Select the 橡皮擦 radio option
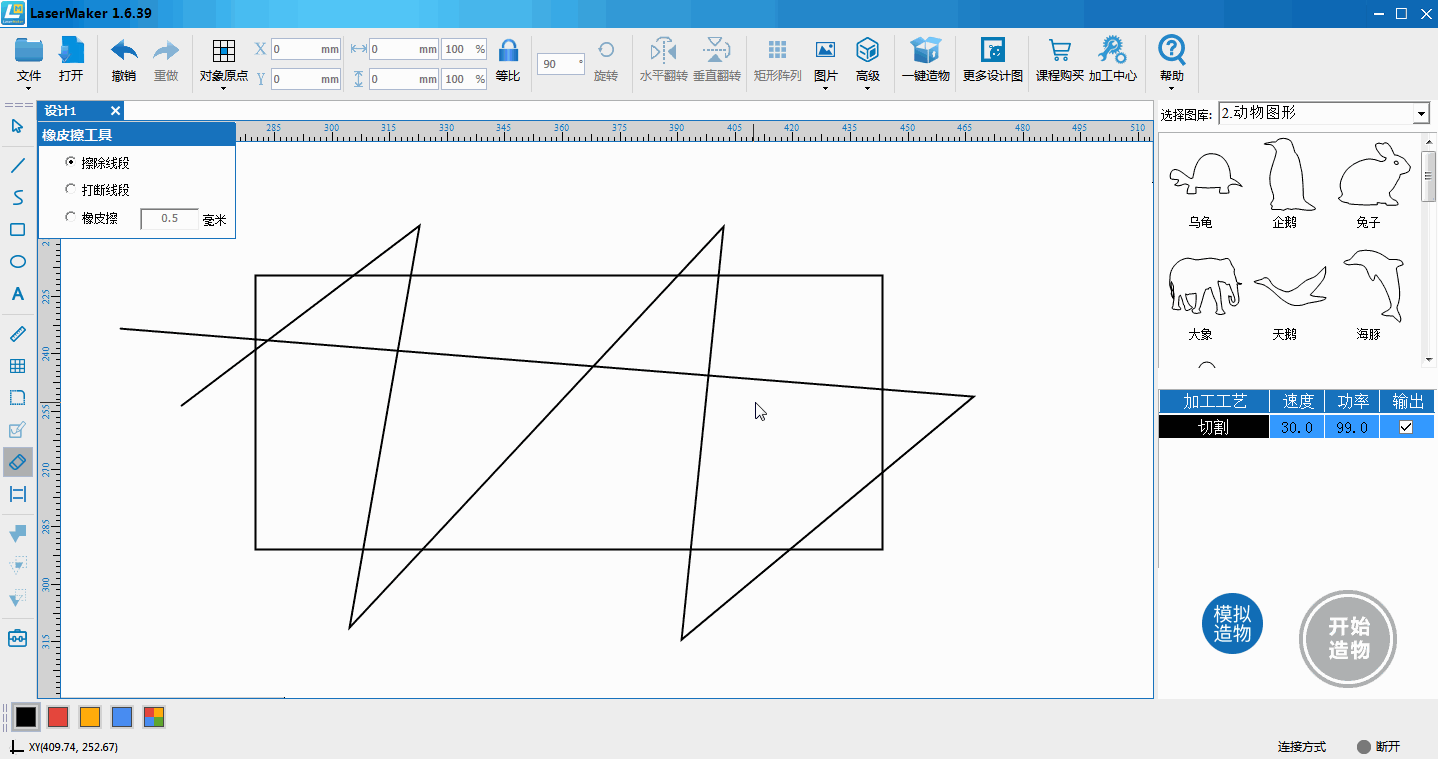 pyautogui.click(x=70, y=217)
